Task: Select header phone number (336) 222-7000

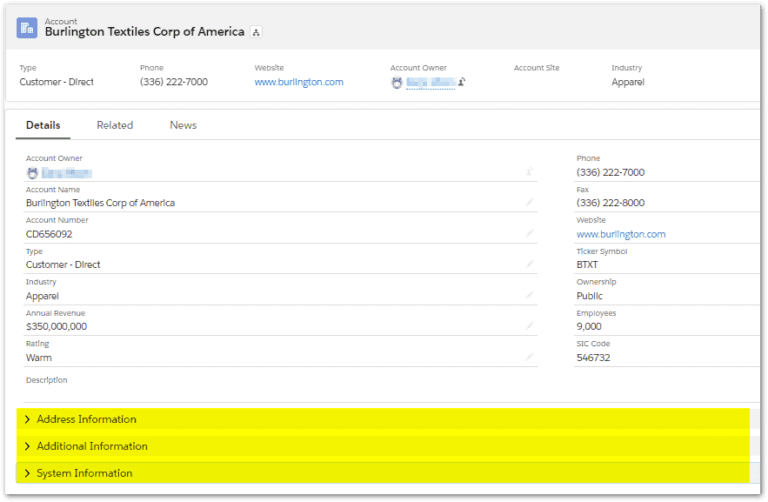Action: (174, 82)
